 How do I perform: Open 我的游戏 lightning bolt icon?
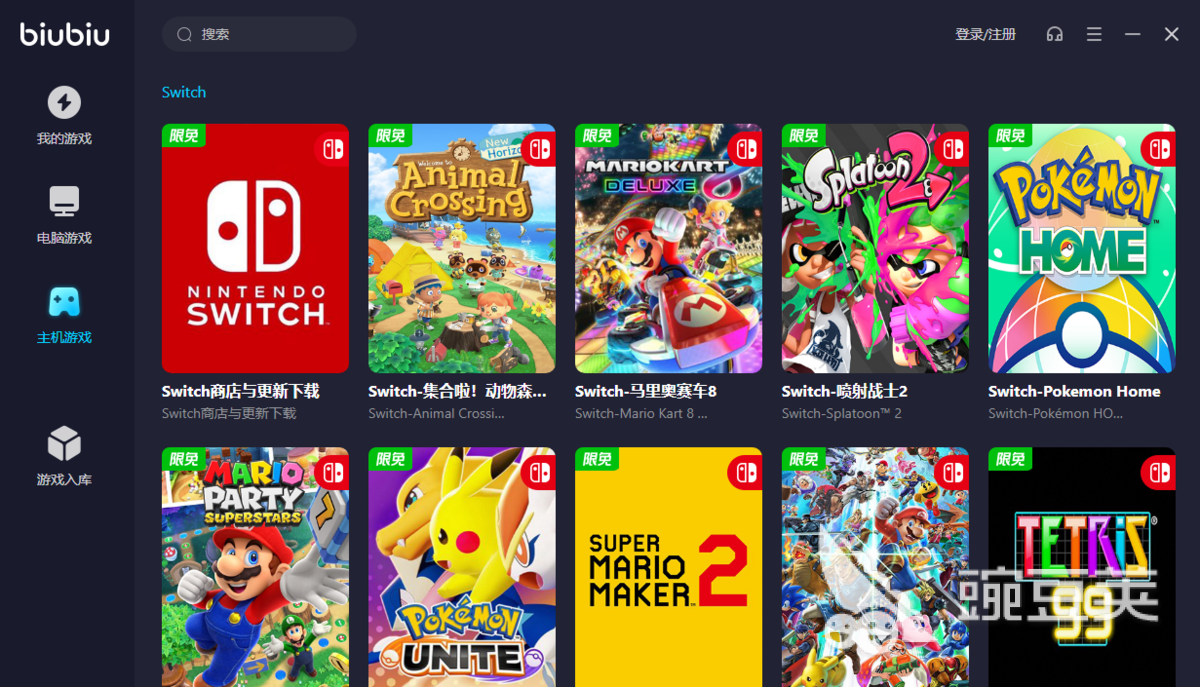(64, 102)
